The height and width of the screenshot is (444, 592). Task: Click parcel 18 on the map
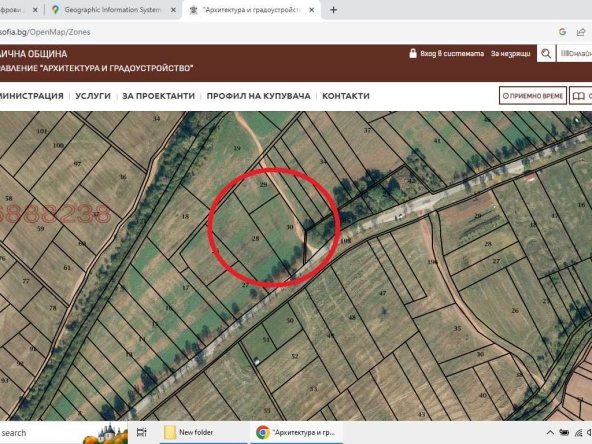(x=185, y=216)
